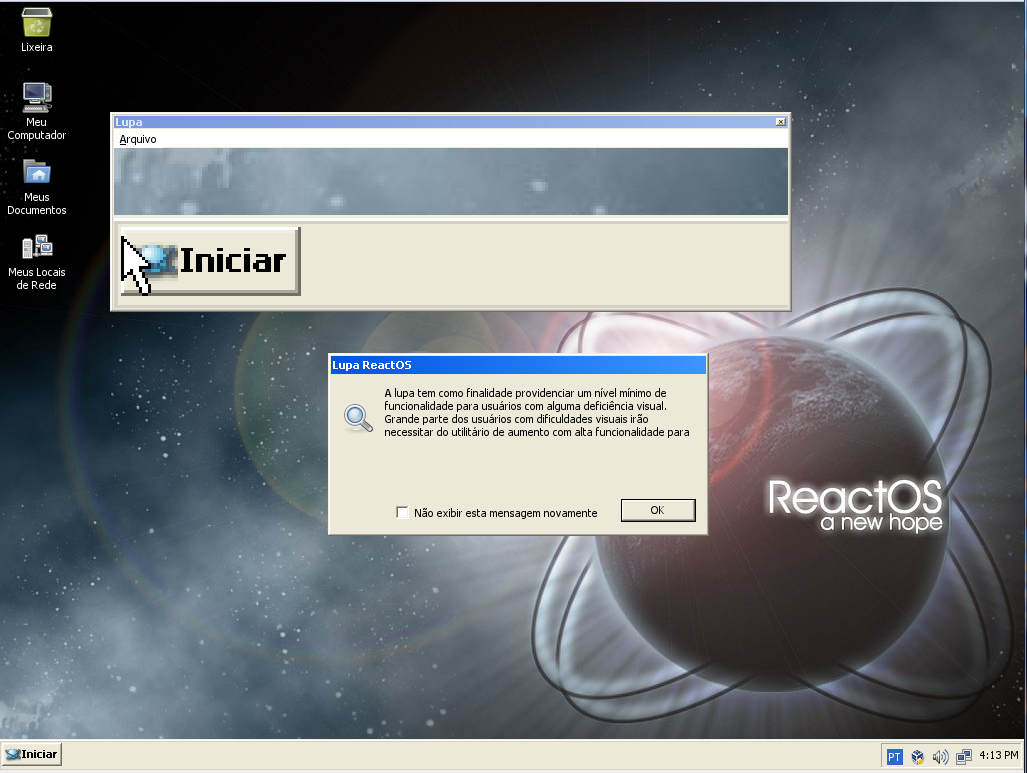Viewport: 1027px width, 773px height.
Task: Open Meu Computador desktop icon
Action: [x=35, y=96]
